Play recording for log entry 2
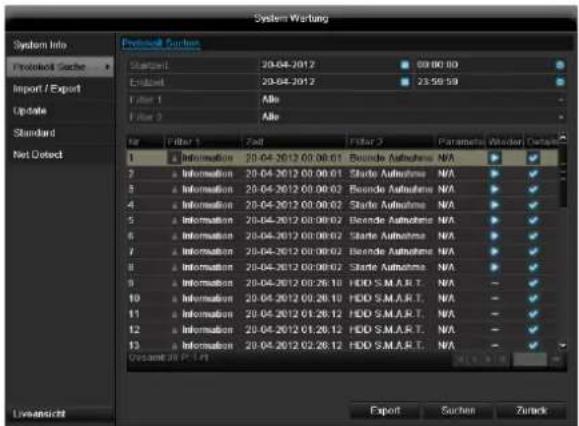The height and width of the screenshot is (426, 579). click(x=494, y=174)
